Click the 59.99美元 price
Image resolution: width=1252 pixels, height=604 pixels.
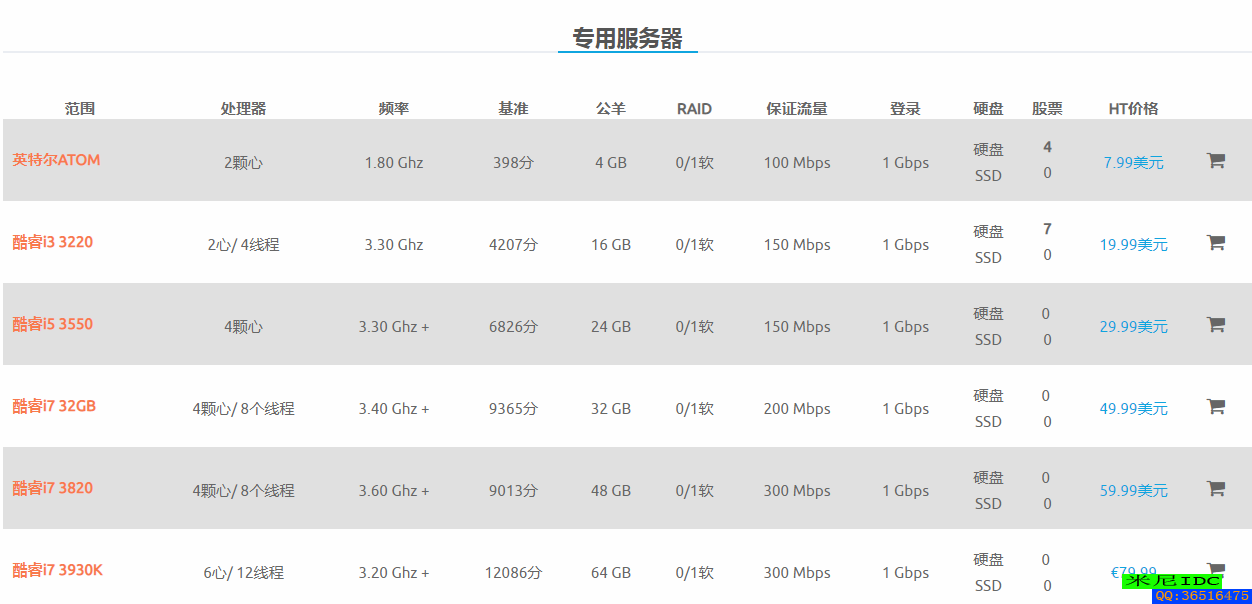pos(1133,490)
